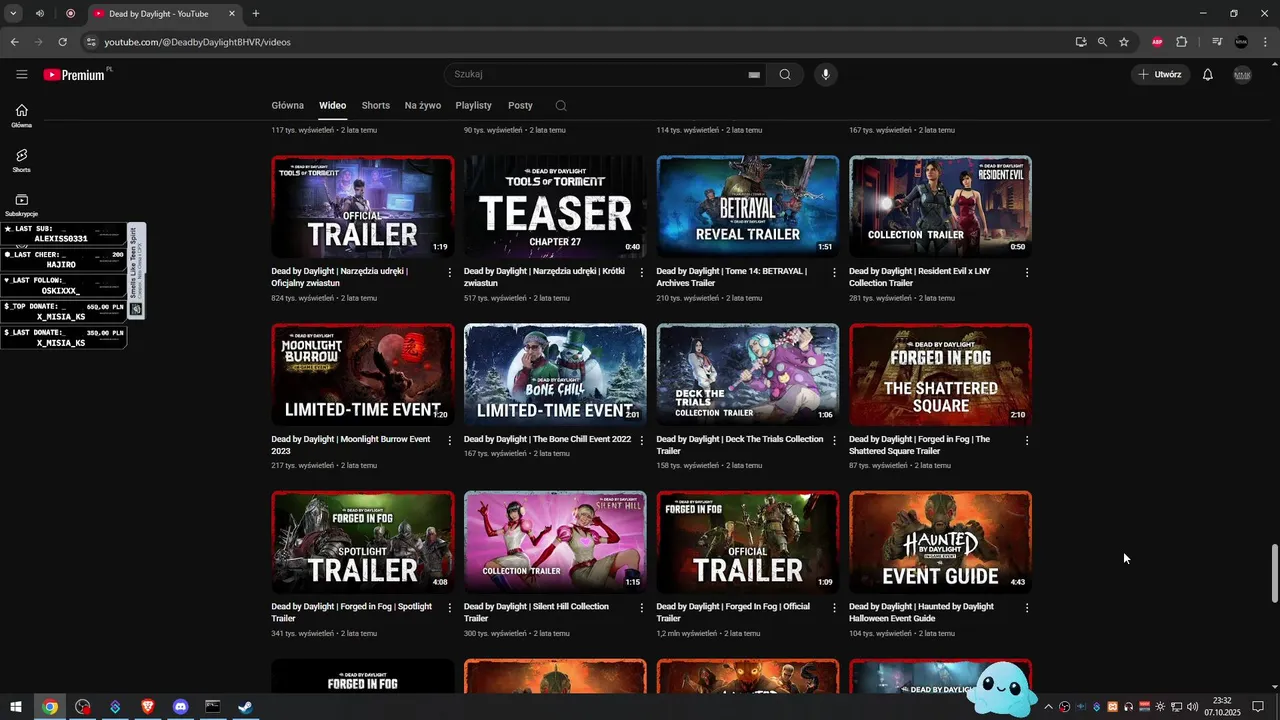This screenshot has width=1280, height=720.
Task: Open the Na żywo channel tab
Action: (x=422, y=105)
